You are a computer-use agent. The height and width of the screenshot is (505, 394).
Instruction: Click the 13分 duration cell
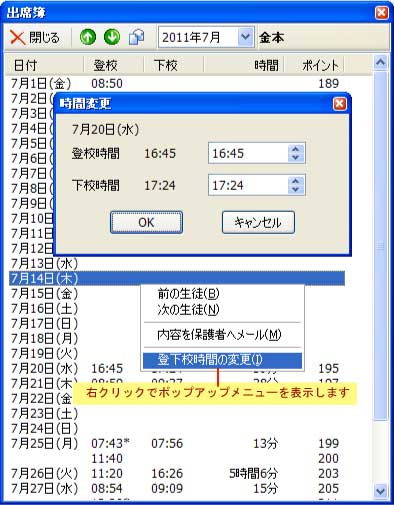click(x=265, y=444)
